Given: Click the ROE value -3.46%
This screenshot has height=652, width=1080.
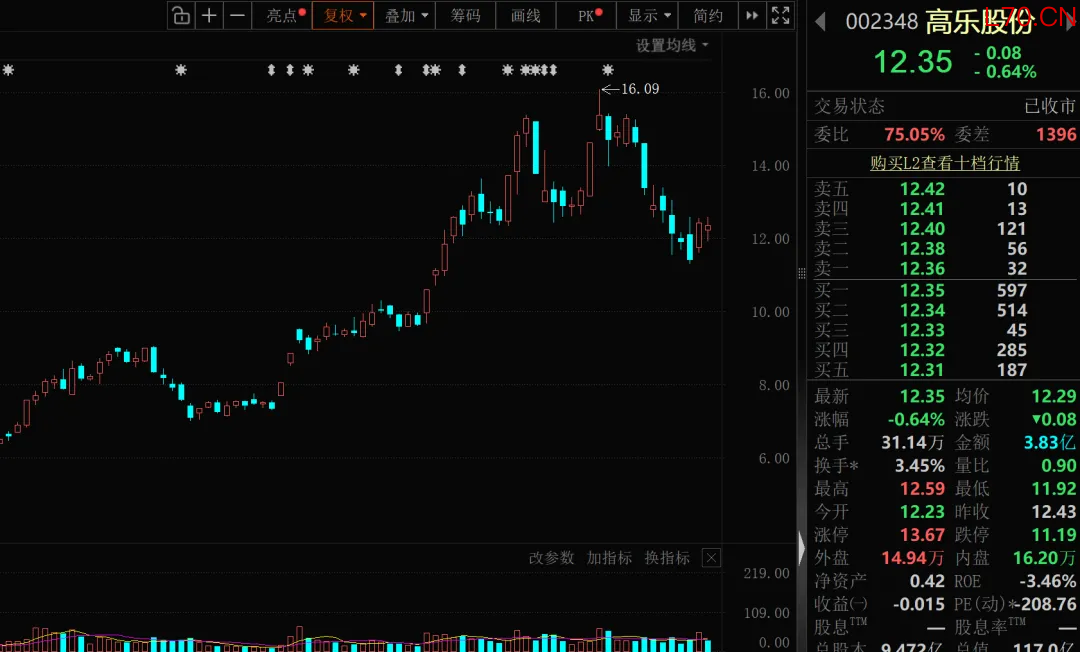Looking at the screenshot, I should point(1047,581).
